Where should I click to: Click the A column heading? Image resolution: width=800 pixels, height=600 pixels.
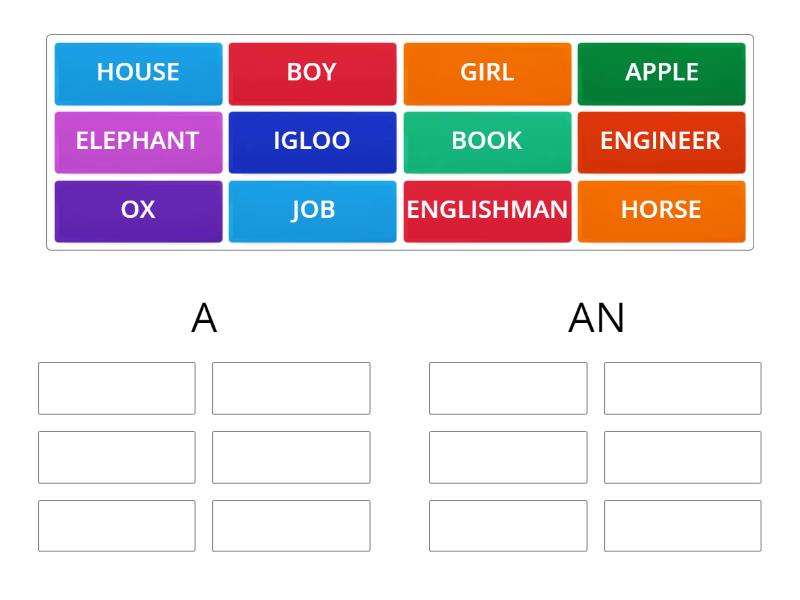point(203,316)
